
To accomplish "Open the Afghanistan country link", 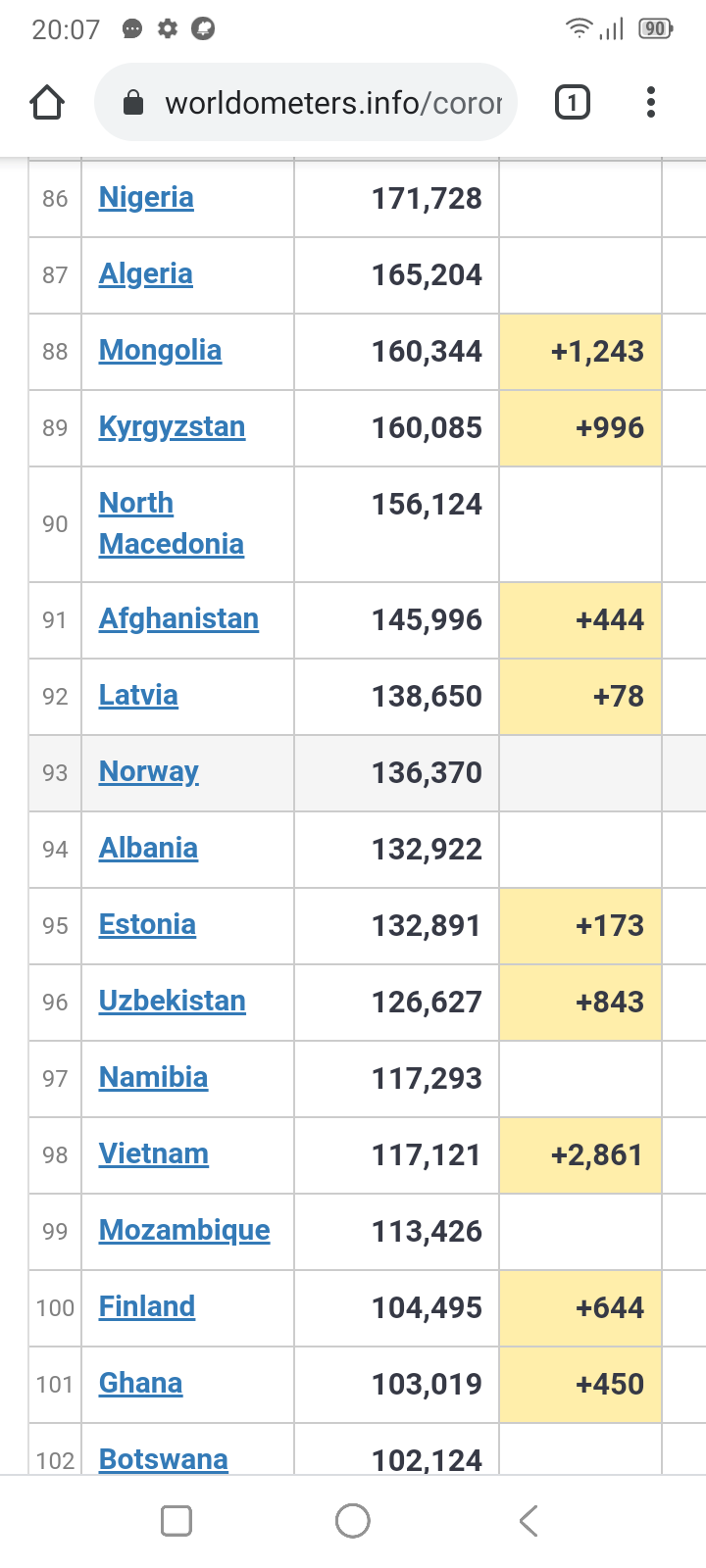I will pyautogui.click(x=178, y=618).
